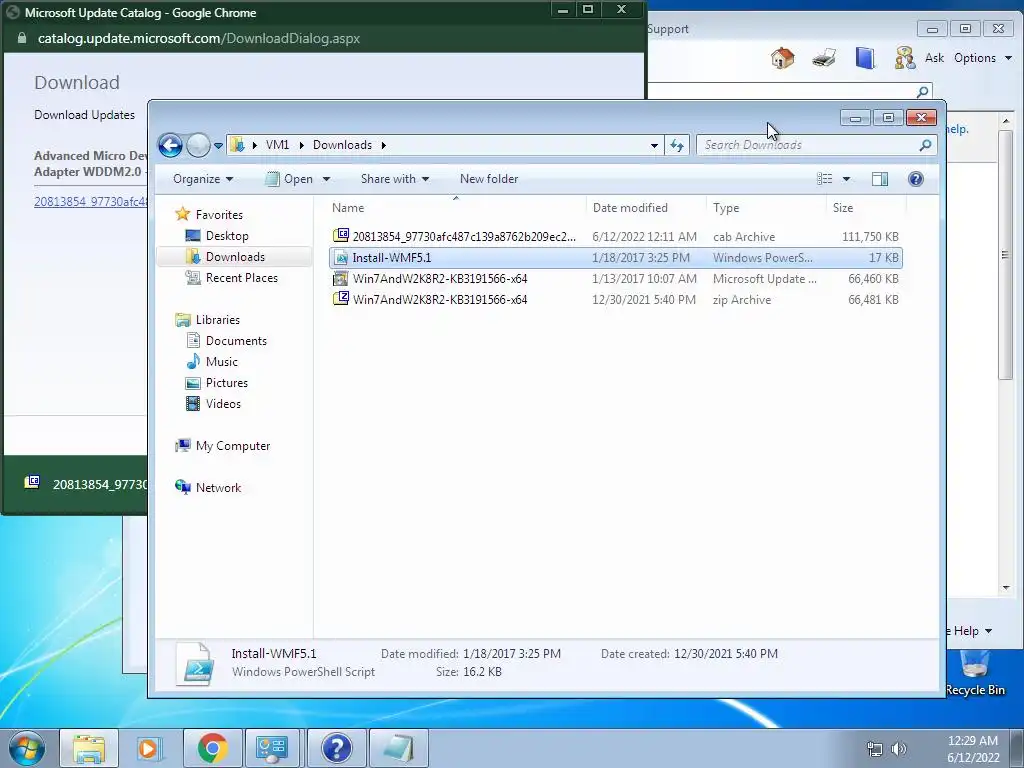Click Help and Support vertical scrollbar
The height and width of the screenshot is (768, 1024).
click(x=1005, y=255)
